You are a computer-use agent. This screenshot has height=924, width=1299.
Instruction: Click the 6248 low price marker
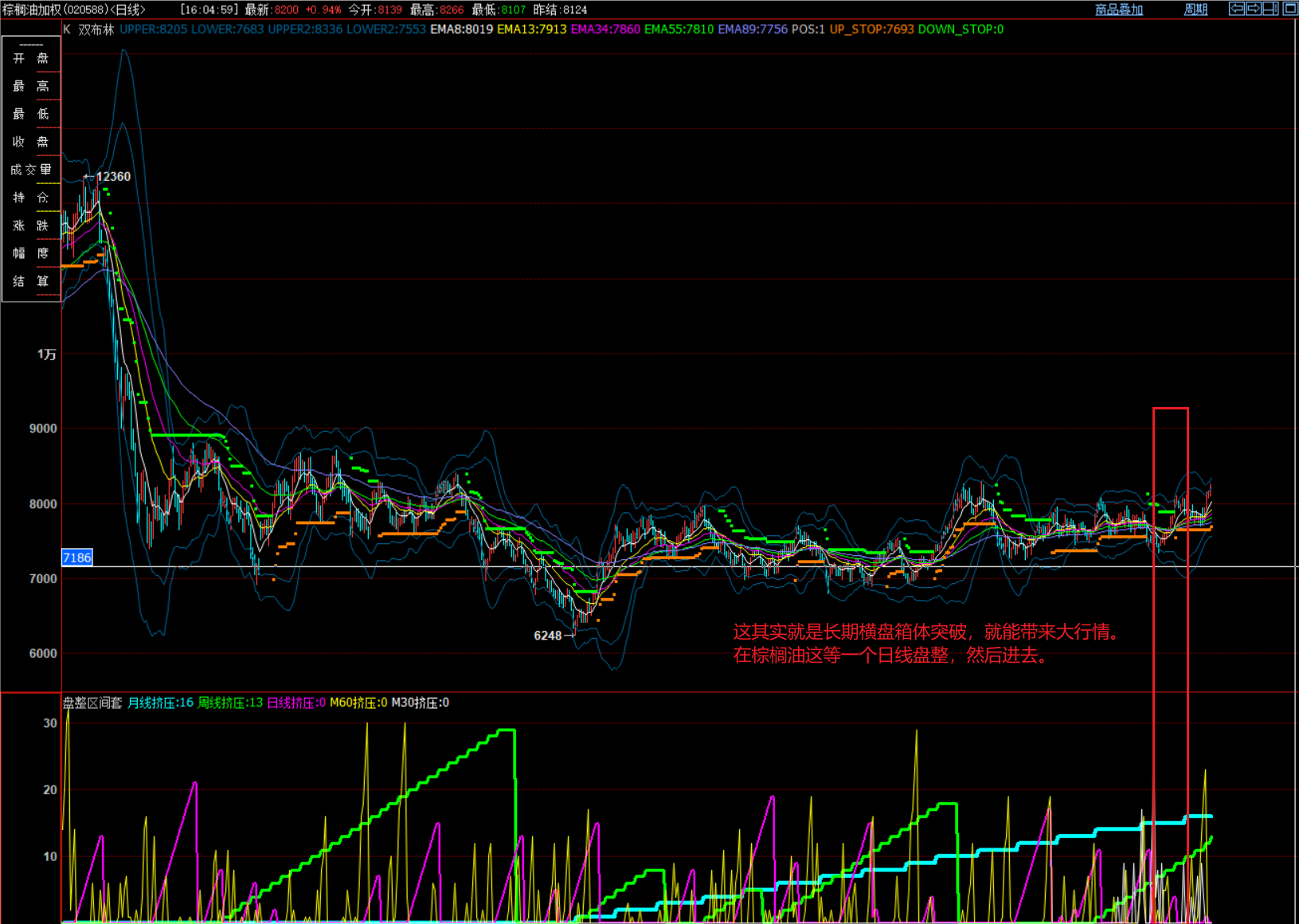[x=547, y=636]
